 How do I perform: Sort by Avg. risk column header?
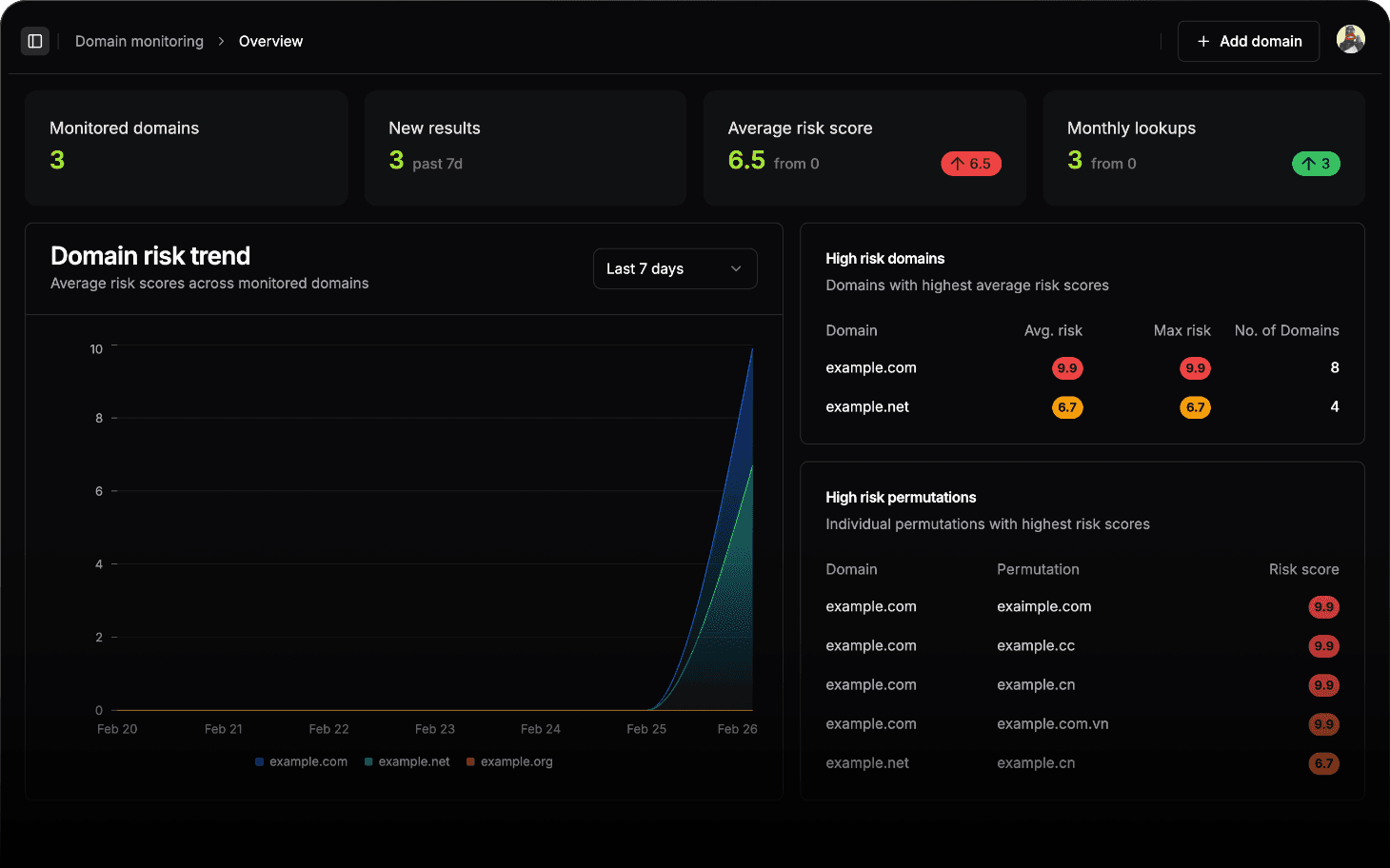1053,330
